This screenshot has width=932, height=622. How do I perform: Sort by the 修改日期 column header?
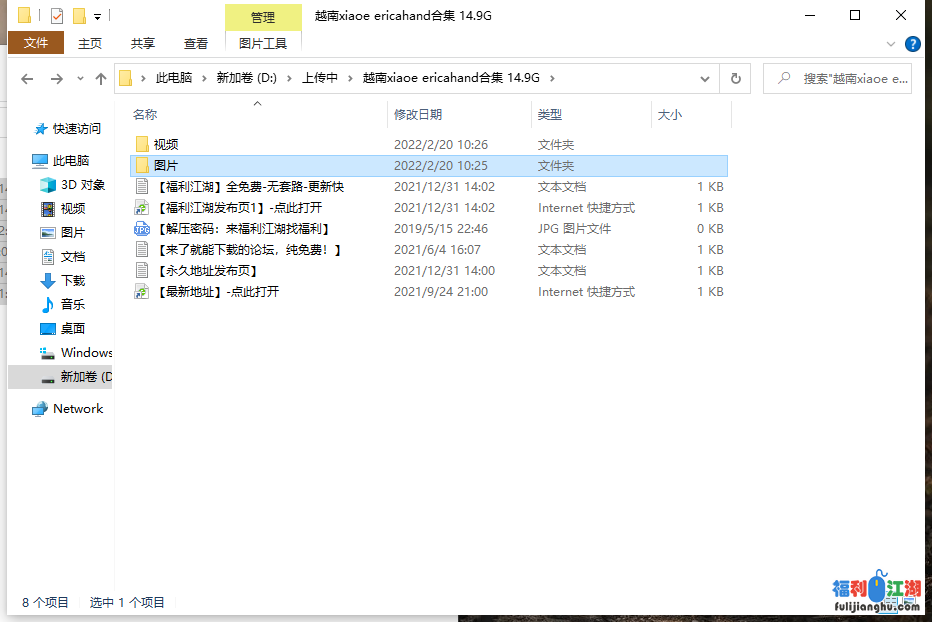[x=418, y=115]
